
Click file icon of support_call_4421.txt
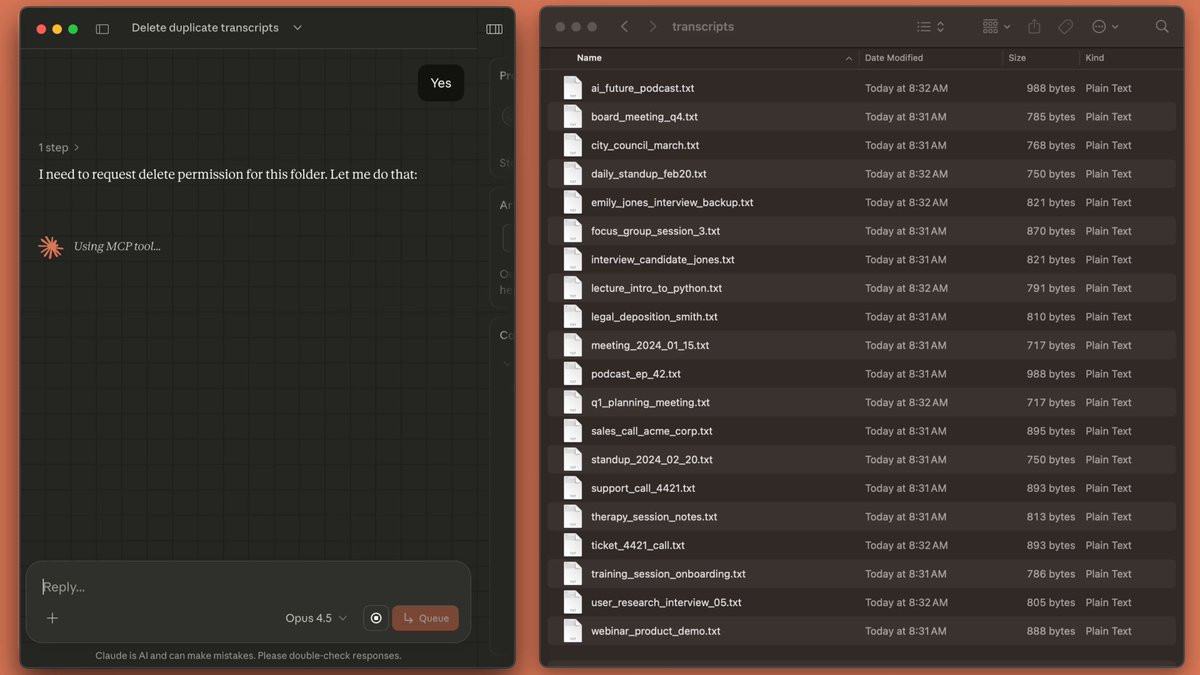572,488
